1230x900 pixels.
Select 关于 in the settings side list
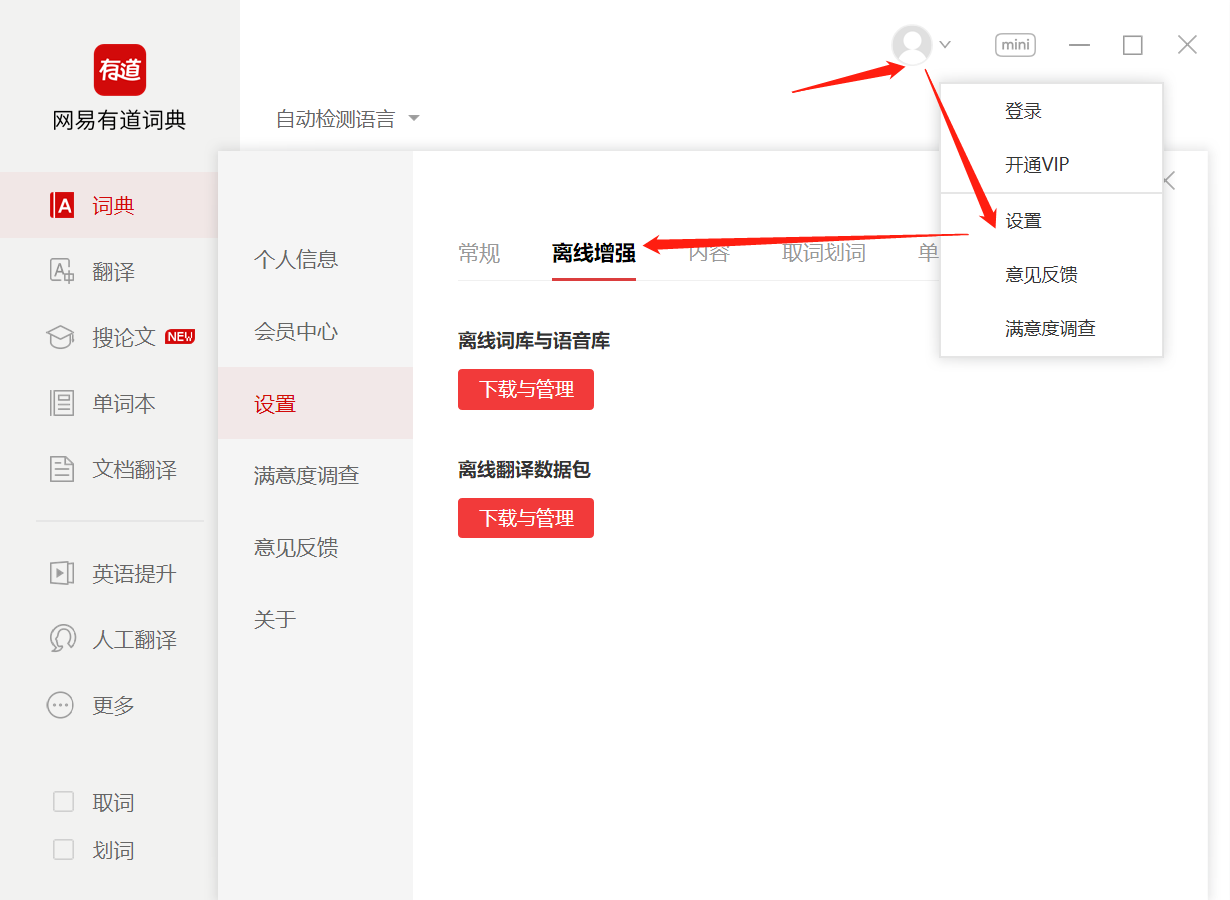pyautogui.click(x=275, y=620)
